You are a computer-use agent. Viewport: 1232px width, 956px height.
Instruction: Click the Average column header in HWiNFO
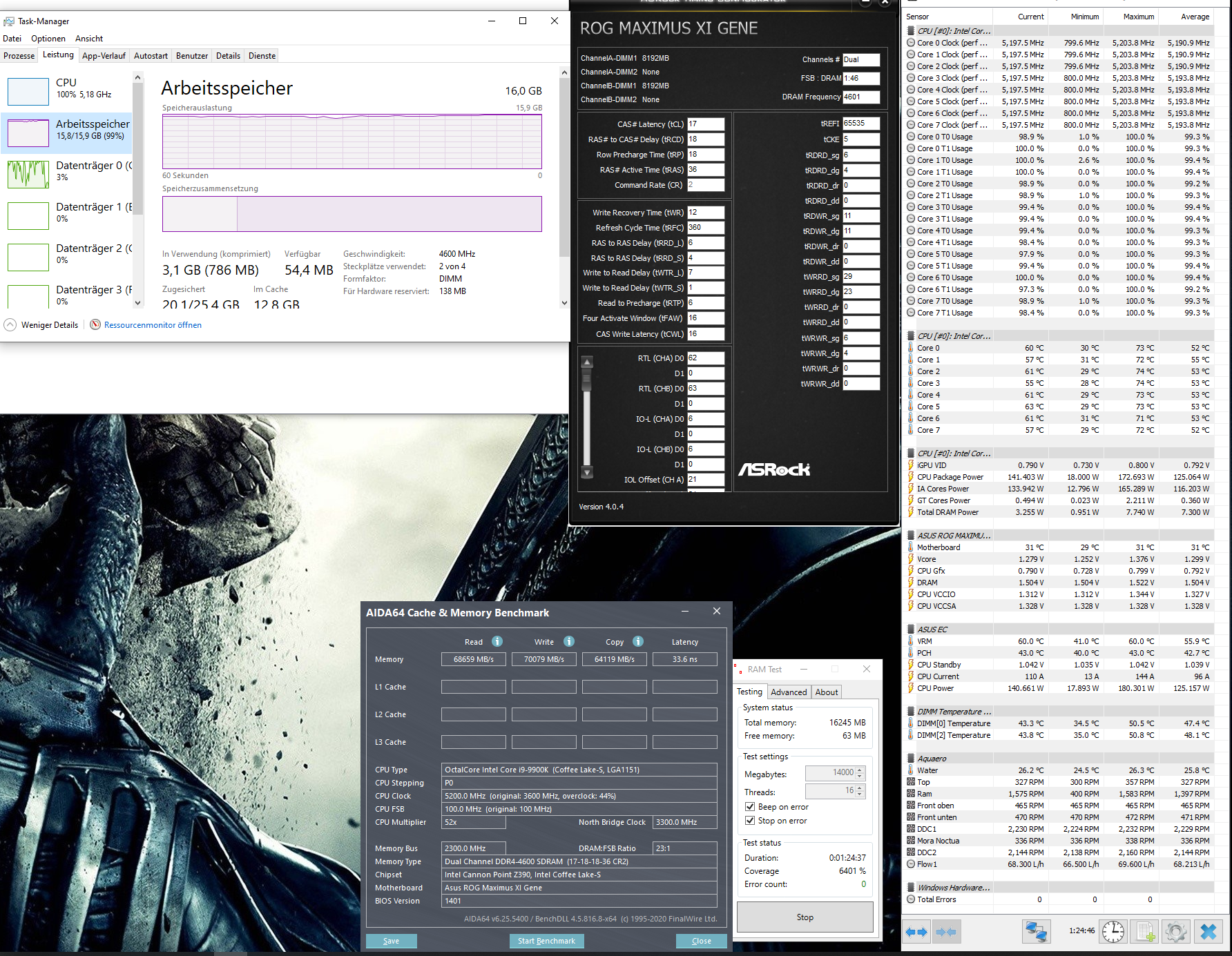pos(1186,17)
